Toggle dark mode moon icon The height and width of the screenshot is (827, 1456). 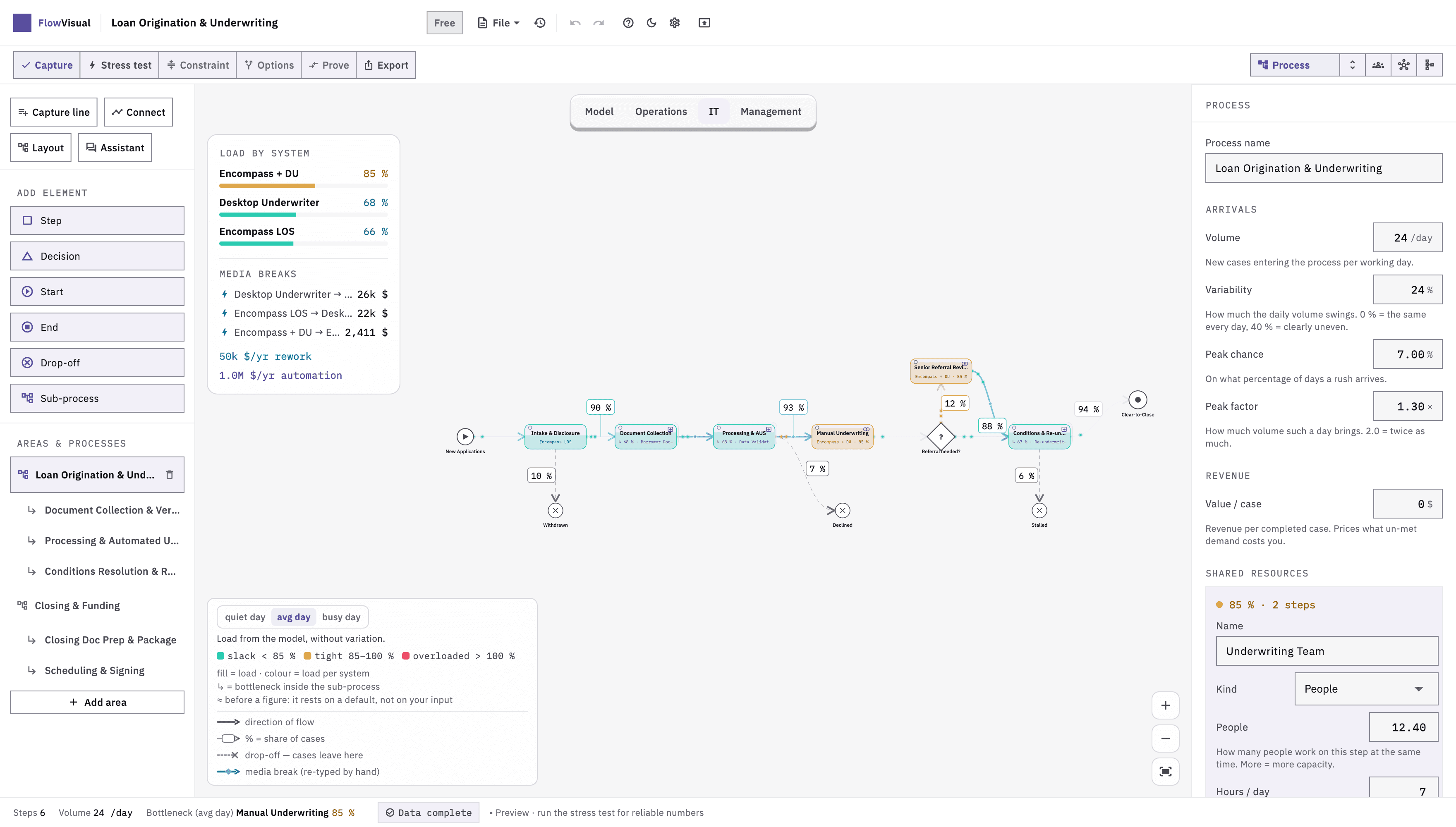651,23
